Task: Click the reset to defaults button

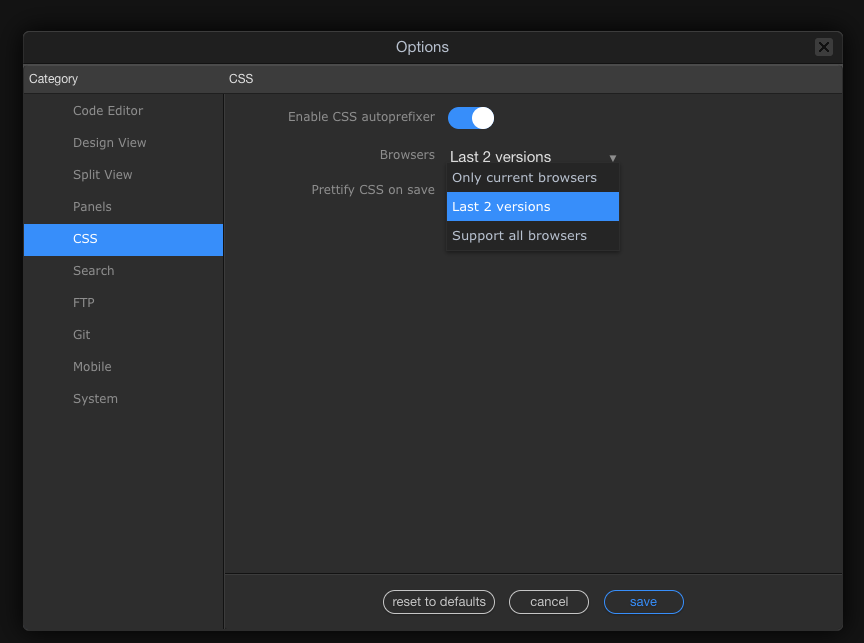Action: [x=439, y=602]
